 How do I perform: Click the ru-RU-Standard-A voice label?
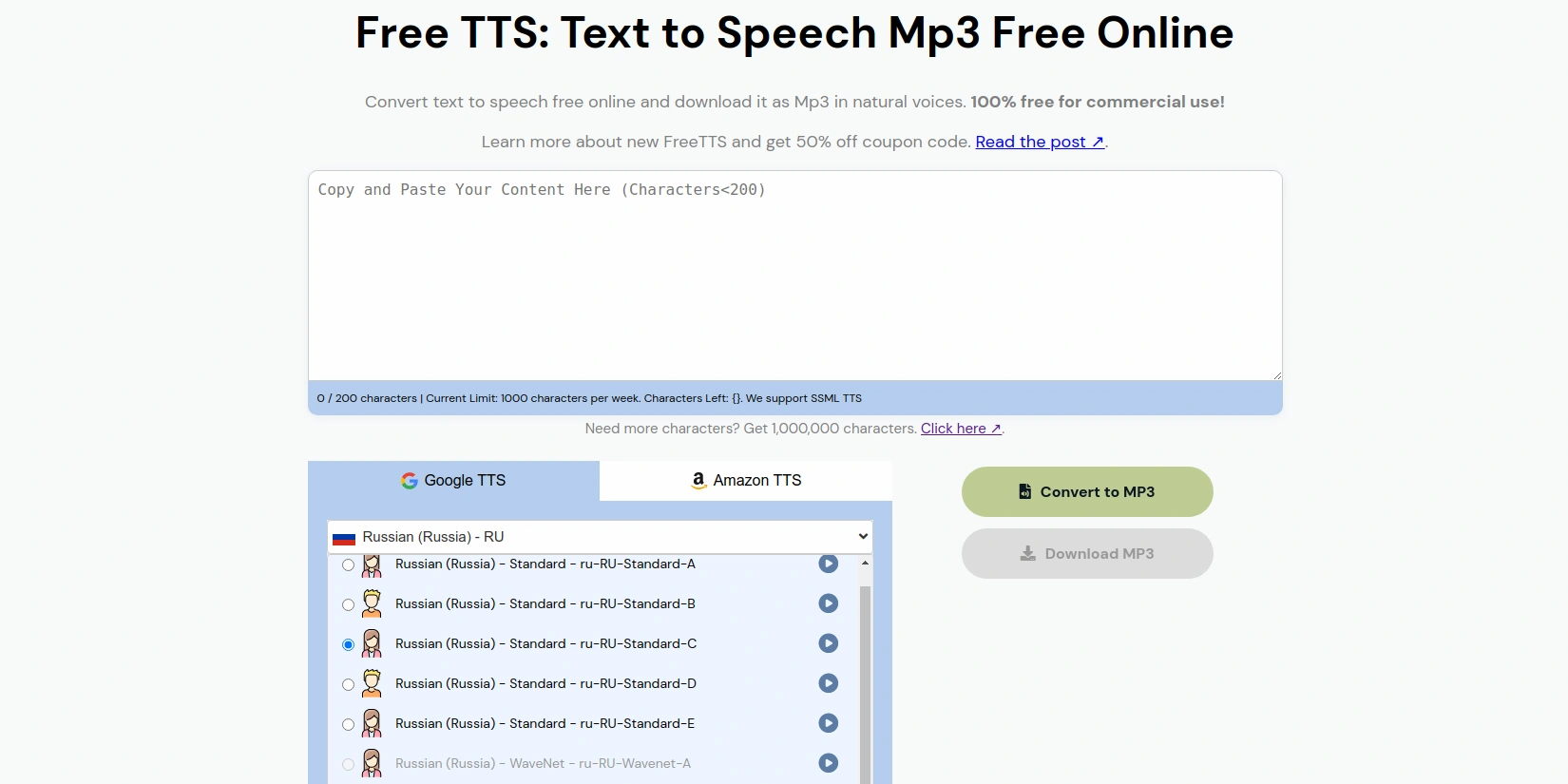coord(545,564)
